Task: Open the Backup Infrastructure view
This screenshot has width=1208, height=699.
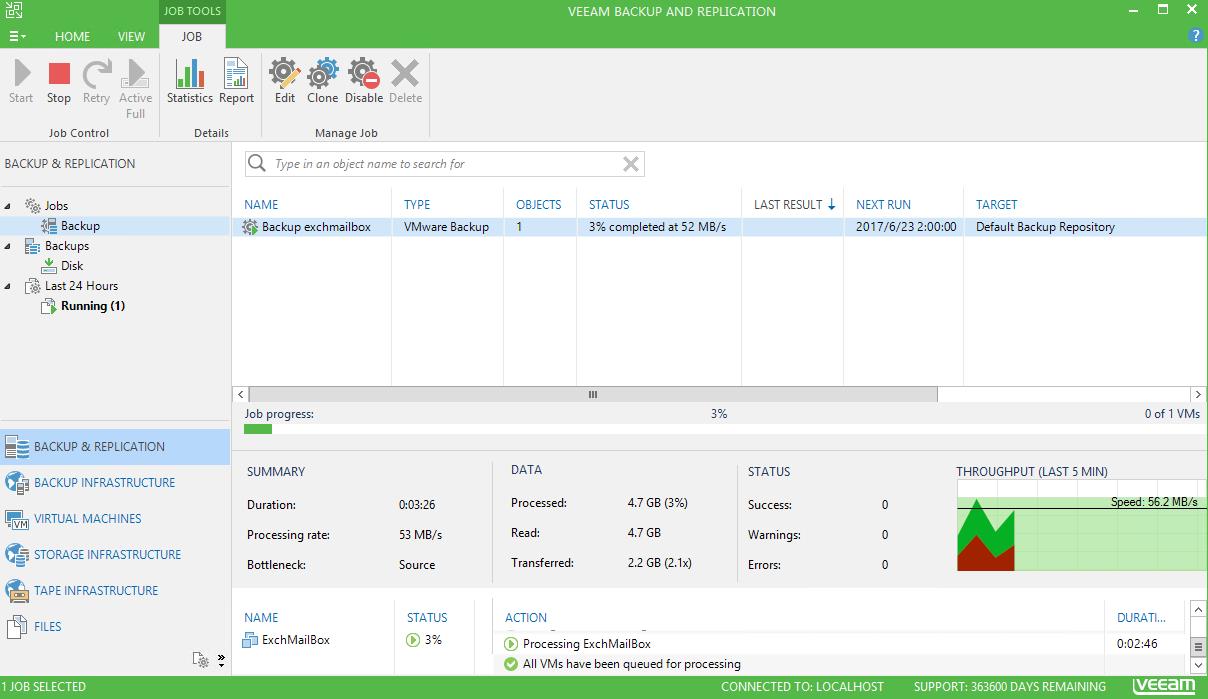Action: tap(115, 483)
